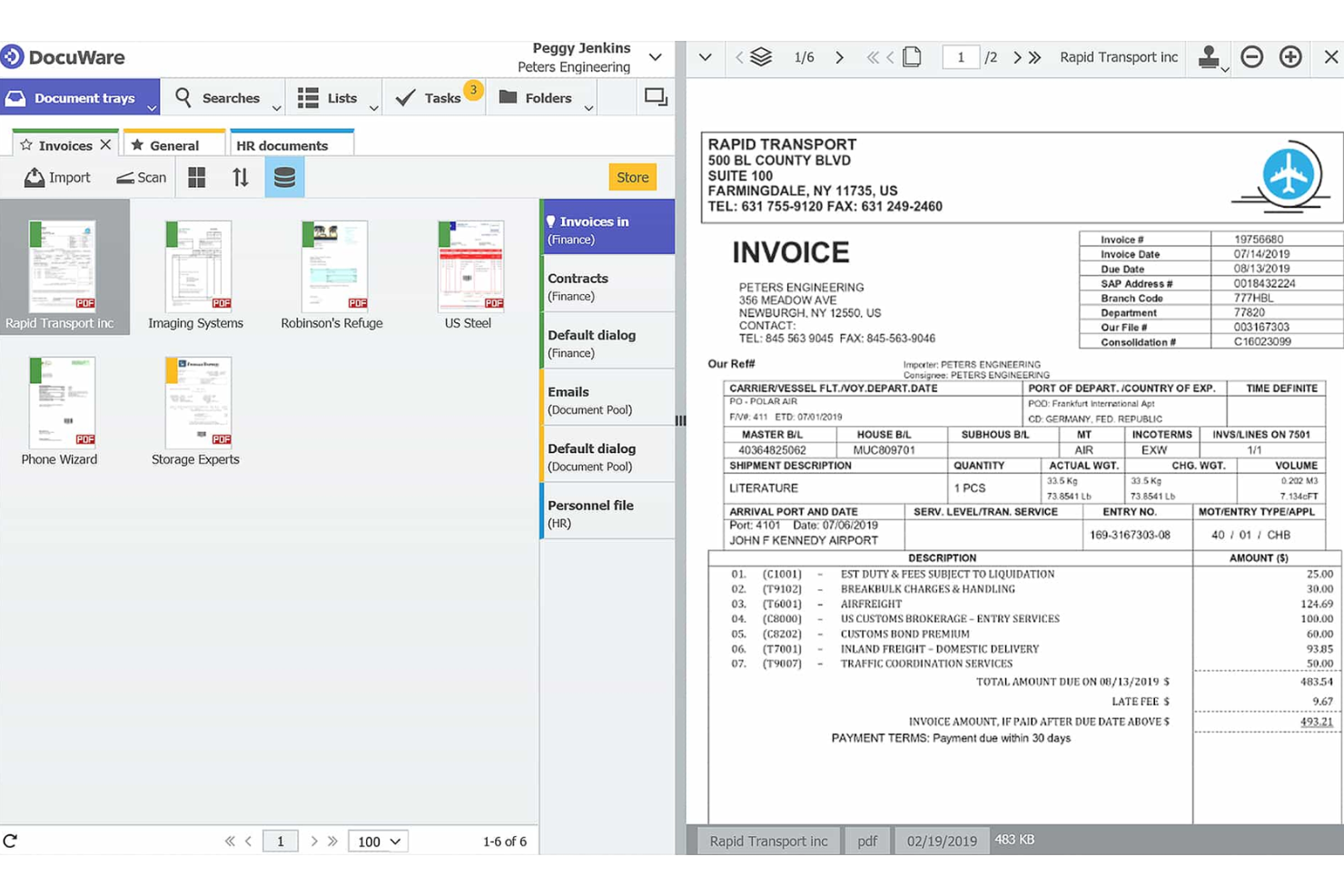Go to previous page in viewer

(x=890, y=57)
